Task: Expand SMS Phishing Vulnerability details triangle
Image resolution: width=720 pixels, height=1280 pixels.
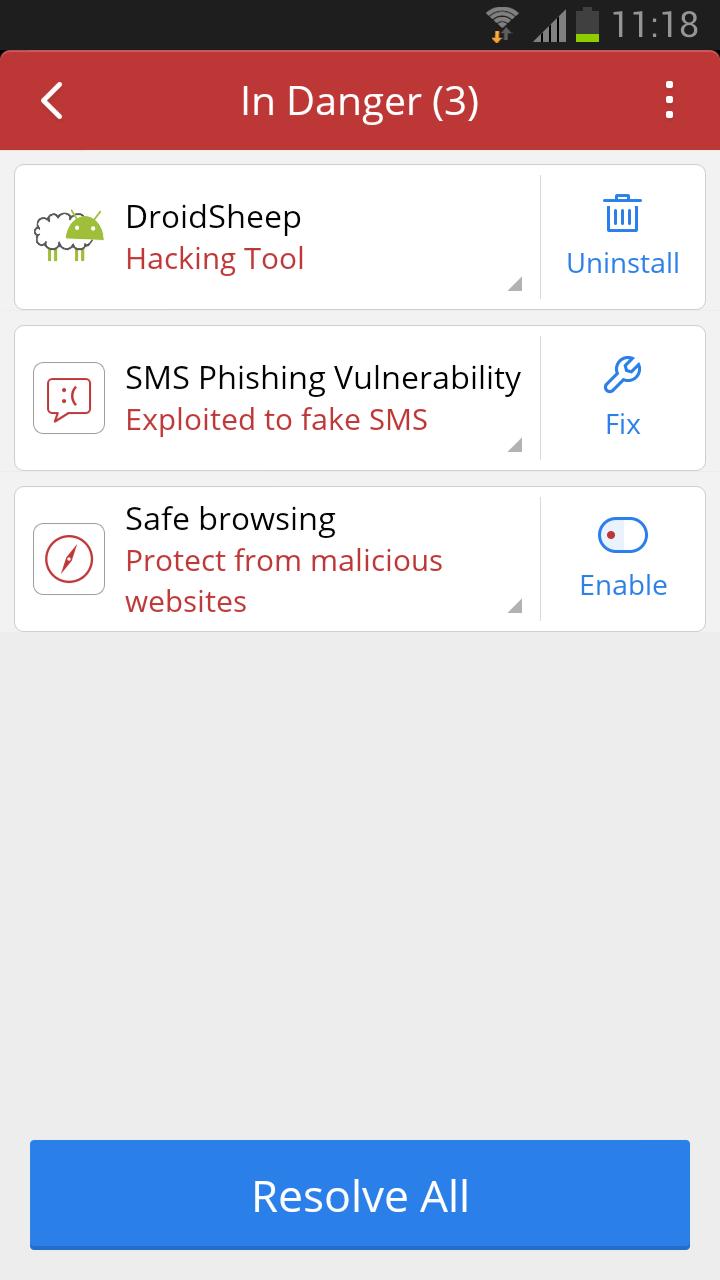Action: click(515, 445)
